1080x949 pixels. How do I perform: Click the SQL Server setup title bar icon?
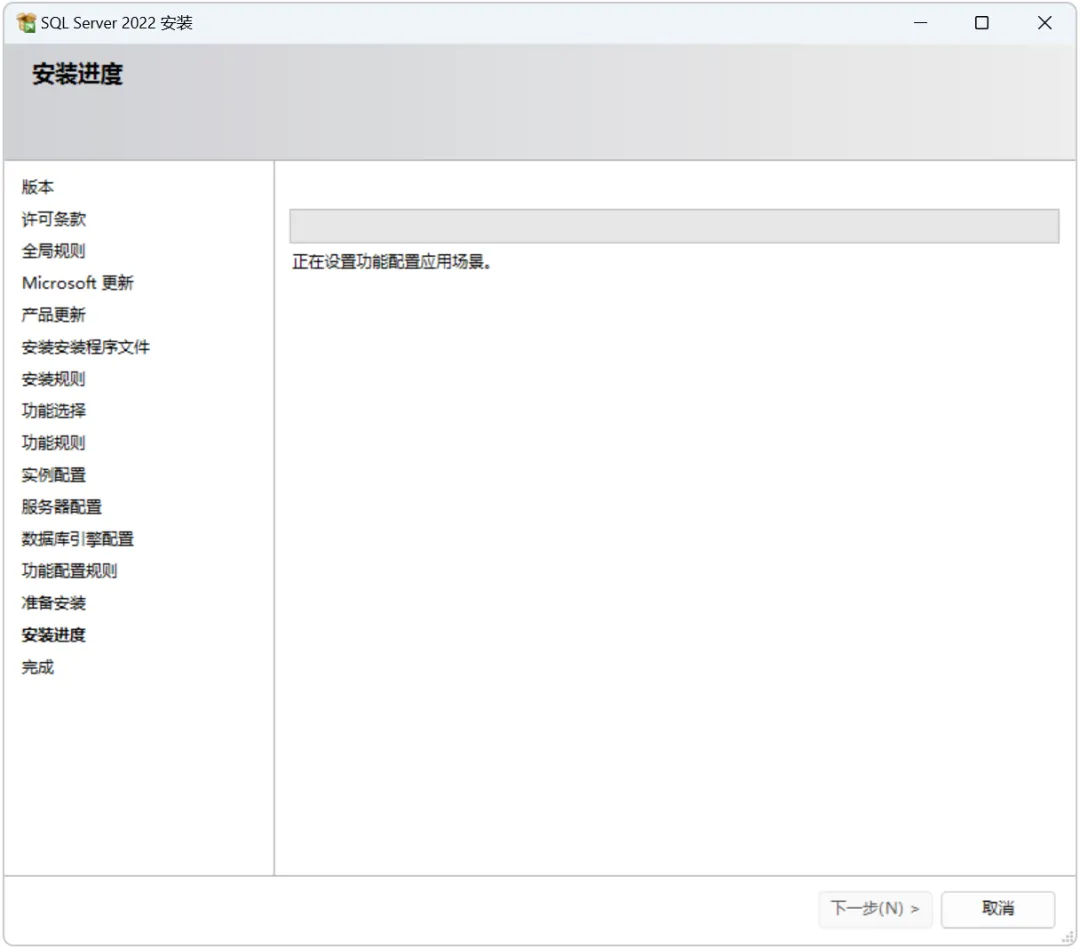click(x=26, y=23)
